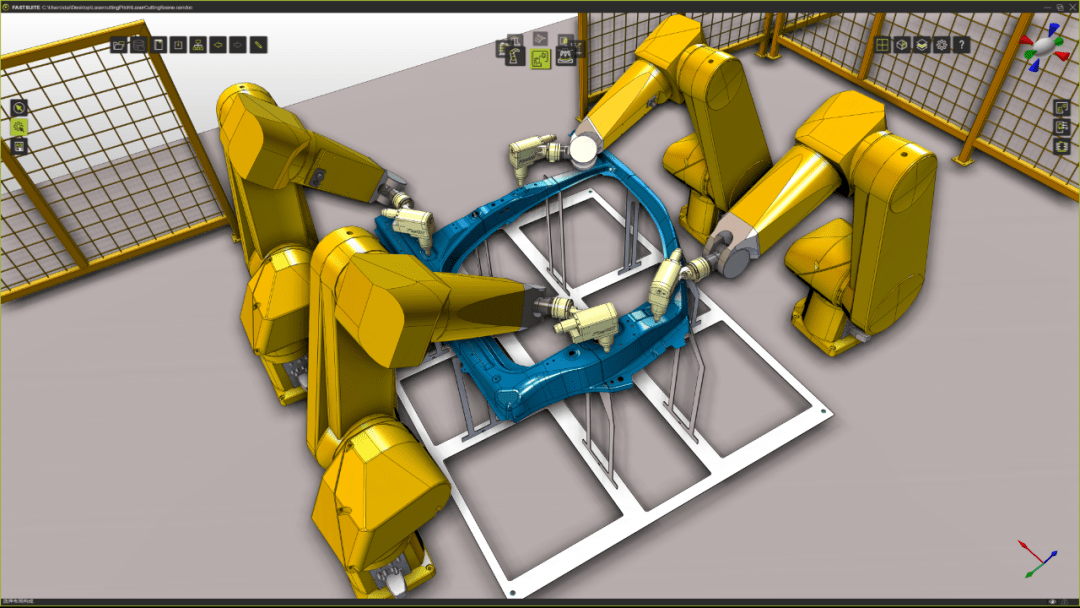Click the new document icon
Viewport: 1080px width, 608px height.
[x=158, y=45]
